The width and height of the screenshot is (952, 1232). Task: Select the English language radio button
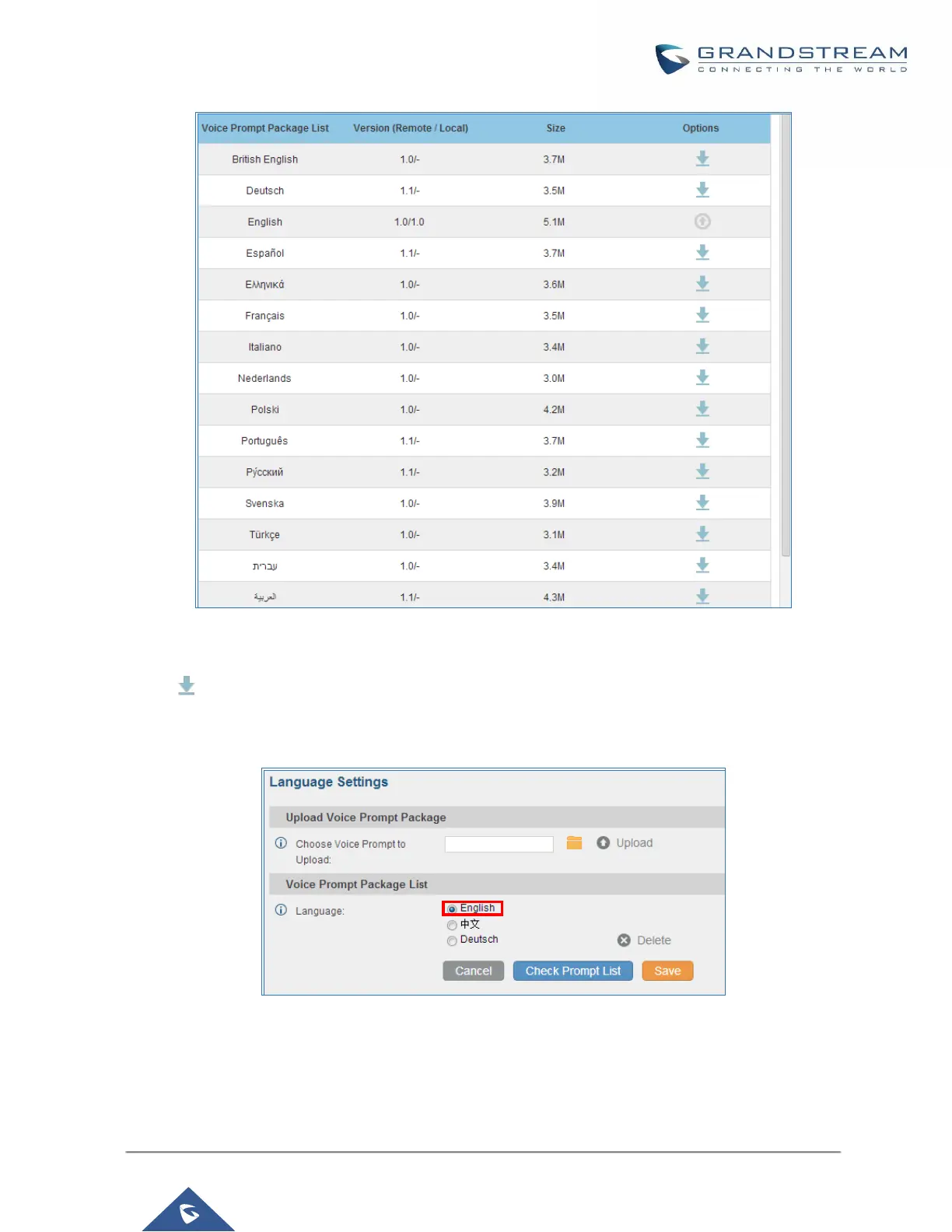click(x=452, y=908)
